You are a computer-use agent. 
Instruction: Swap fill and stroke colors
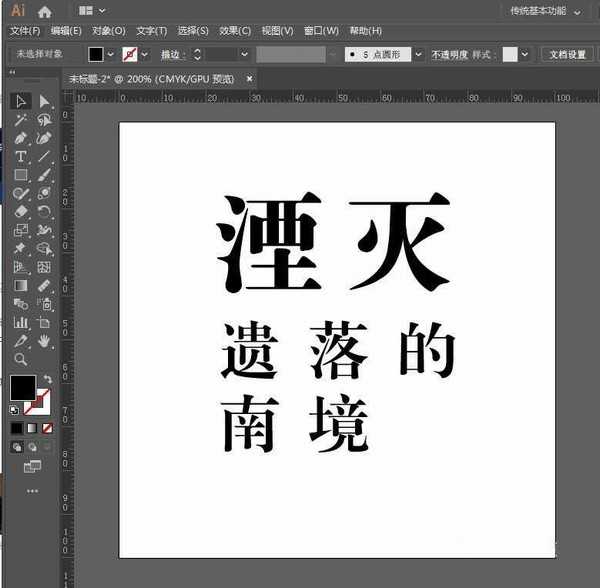click(x=47, y=379)
